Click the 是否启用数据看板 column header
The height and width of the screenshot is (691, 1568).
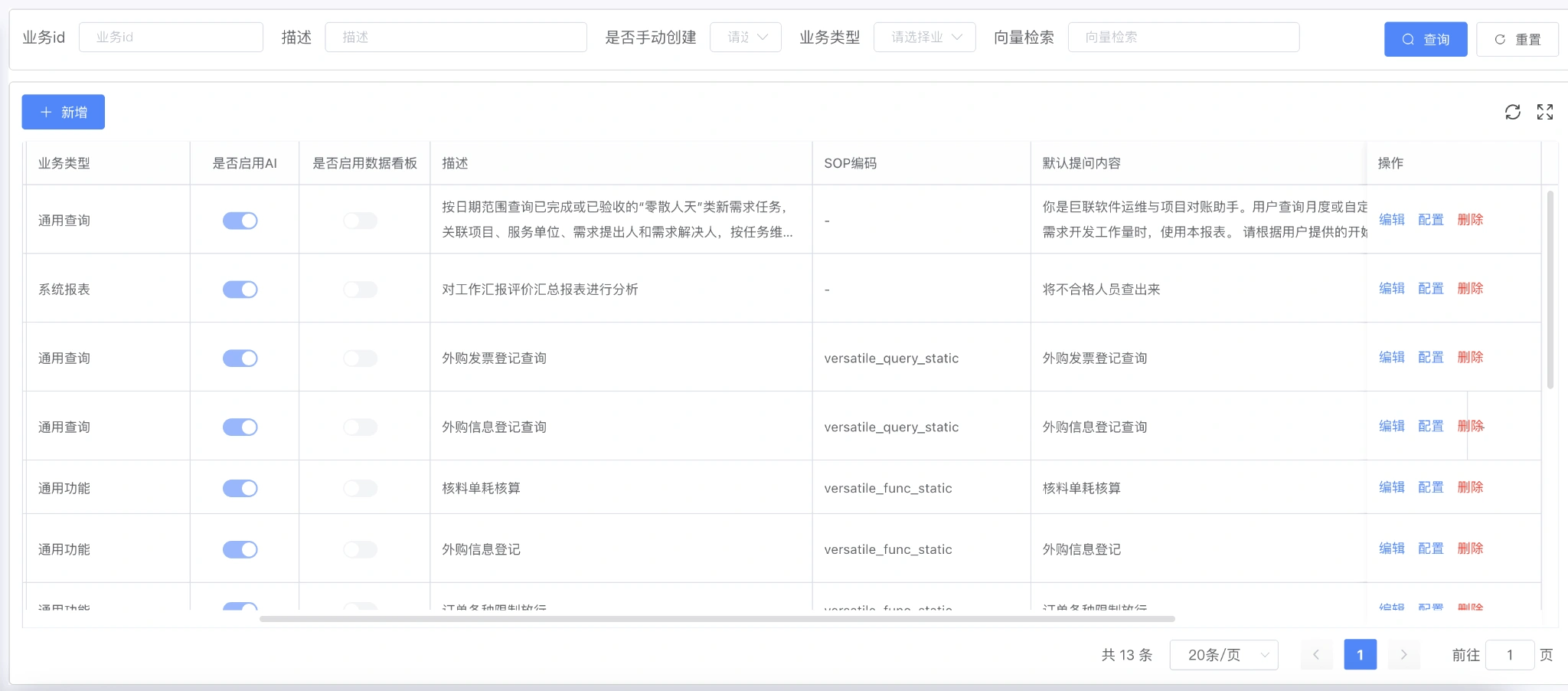click(365, 163)
